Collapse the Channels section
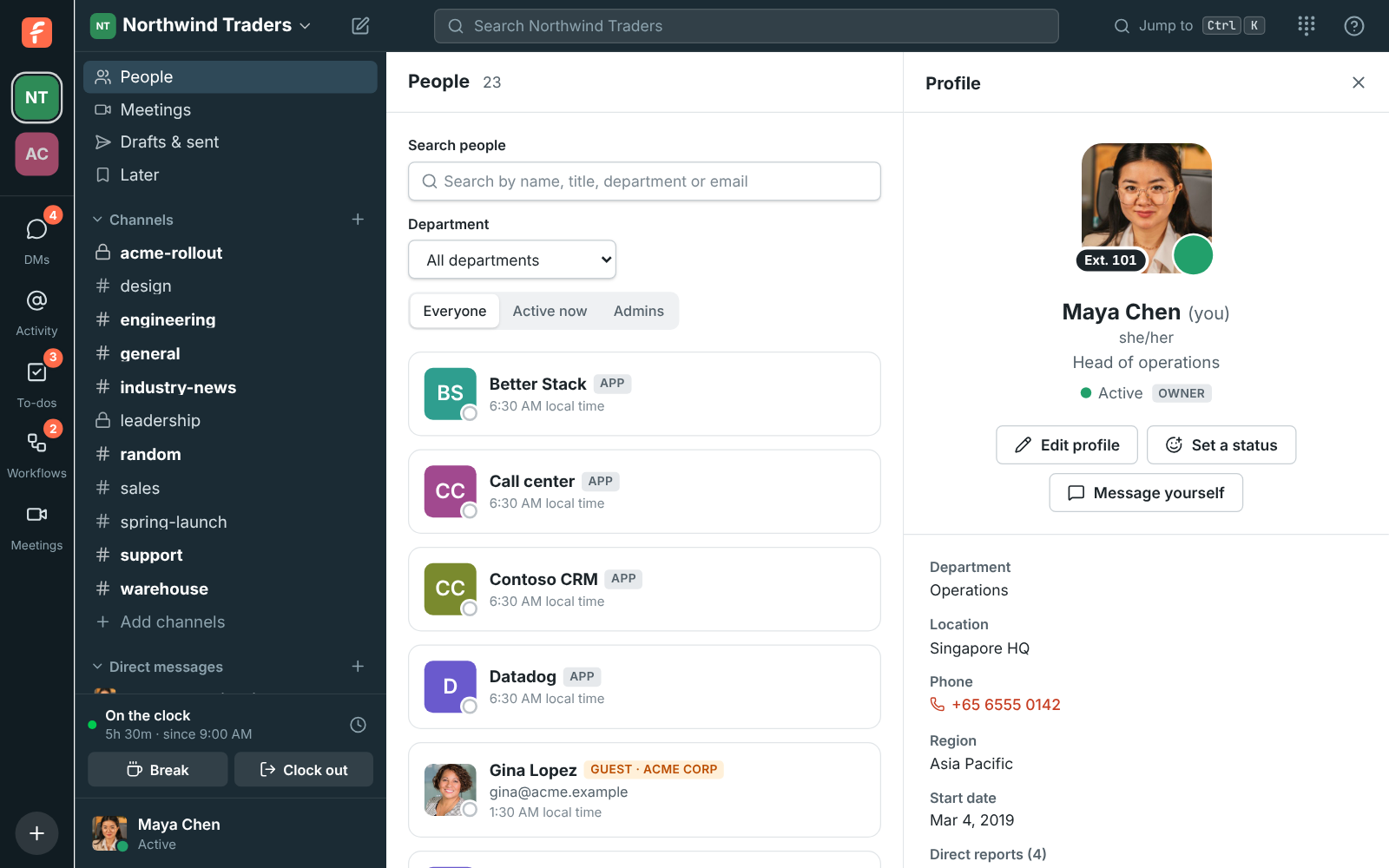The image size is (1389, 868). (133, 220)
